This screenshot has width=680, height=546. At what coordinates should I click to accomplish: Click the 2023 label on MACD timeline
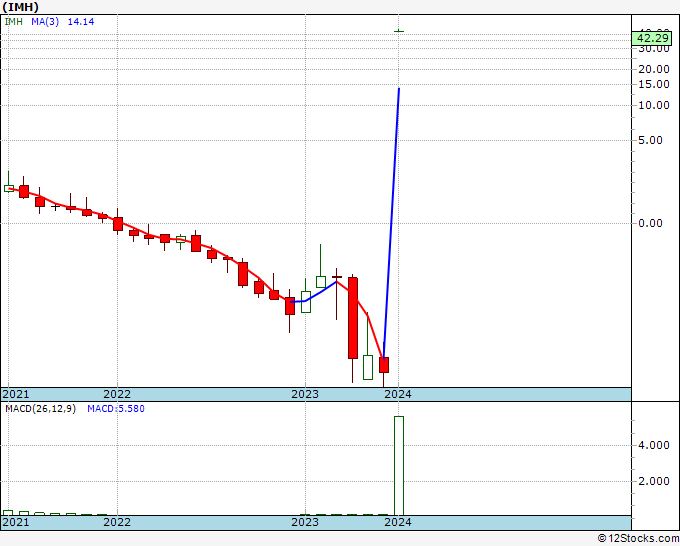click(305, 522)
